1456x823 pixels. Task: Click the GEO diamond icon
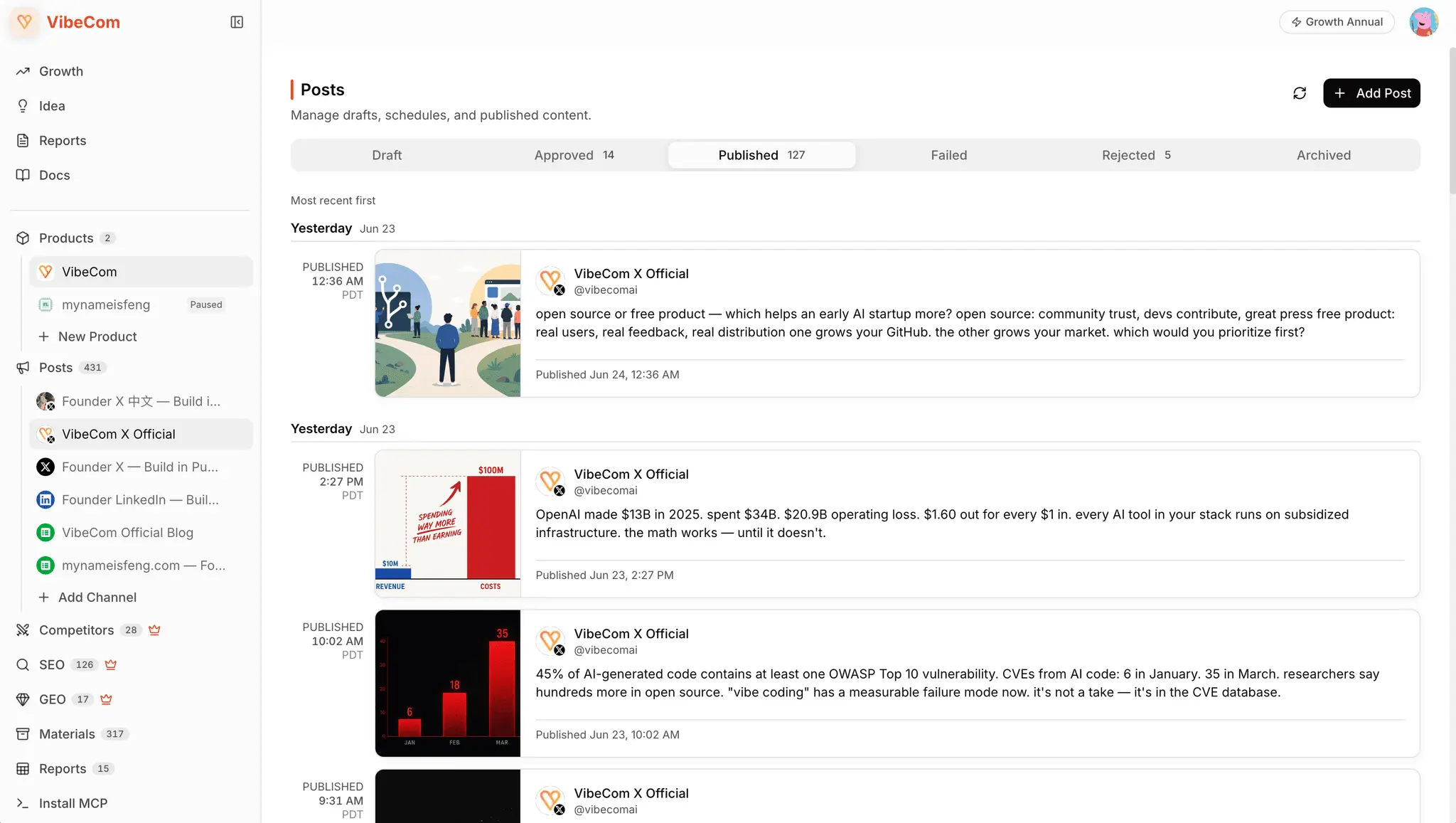23,699
